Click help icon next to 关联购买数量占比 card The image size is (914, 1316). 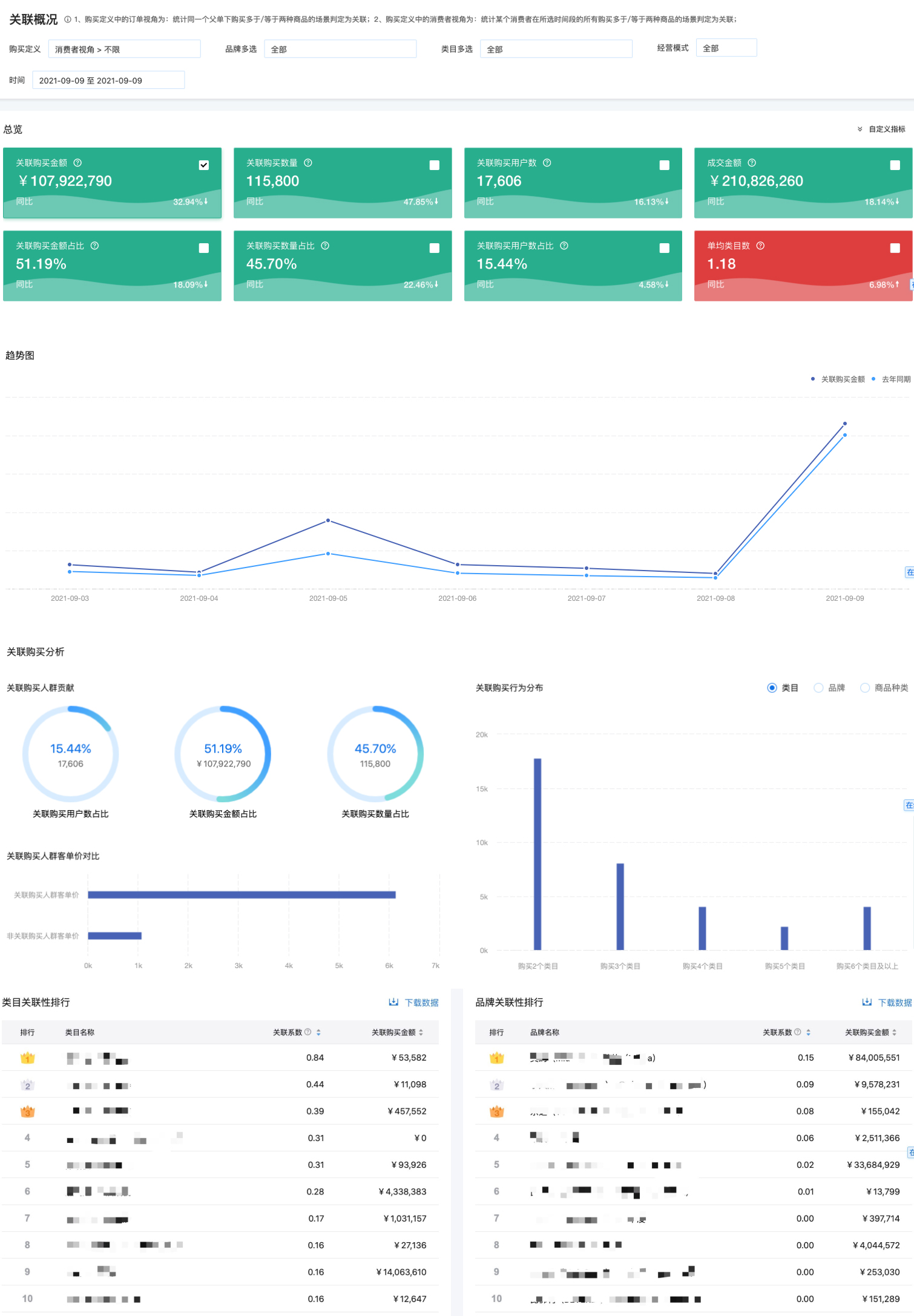[x=325, y=246]
